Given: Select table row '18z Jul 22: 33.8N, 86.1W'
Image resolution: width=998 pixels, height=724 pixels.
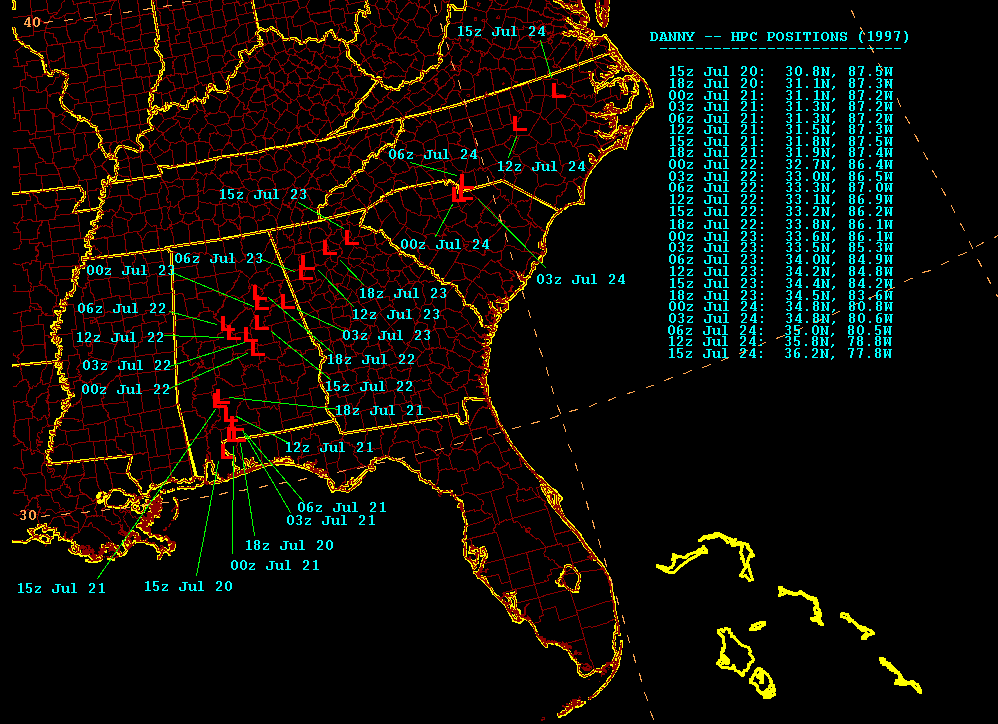Looking at the screenshot, I should pos(781,225).
